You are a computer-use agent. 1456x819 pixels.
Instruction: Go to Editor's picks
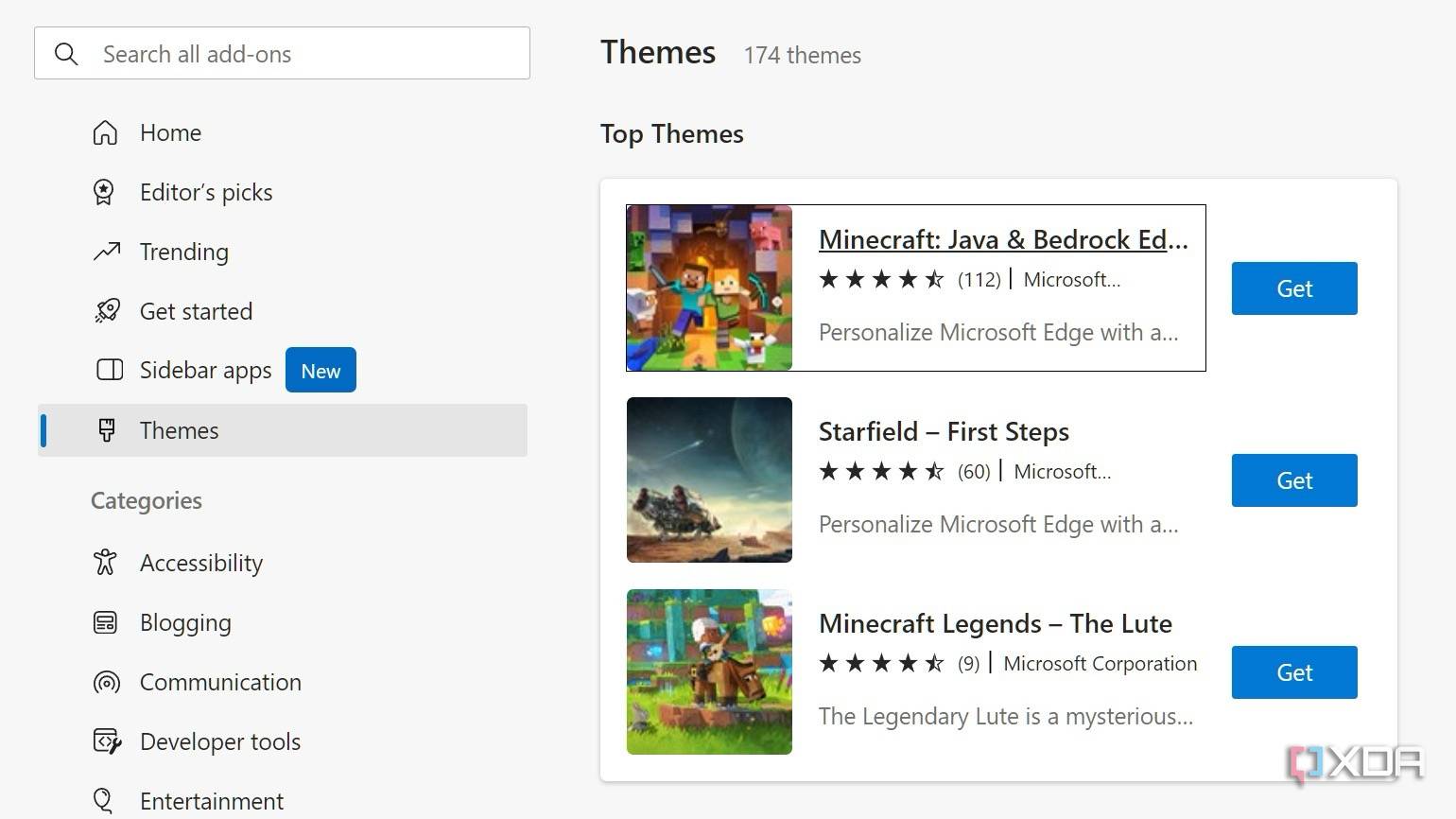tap(206, 192)
